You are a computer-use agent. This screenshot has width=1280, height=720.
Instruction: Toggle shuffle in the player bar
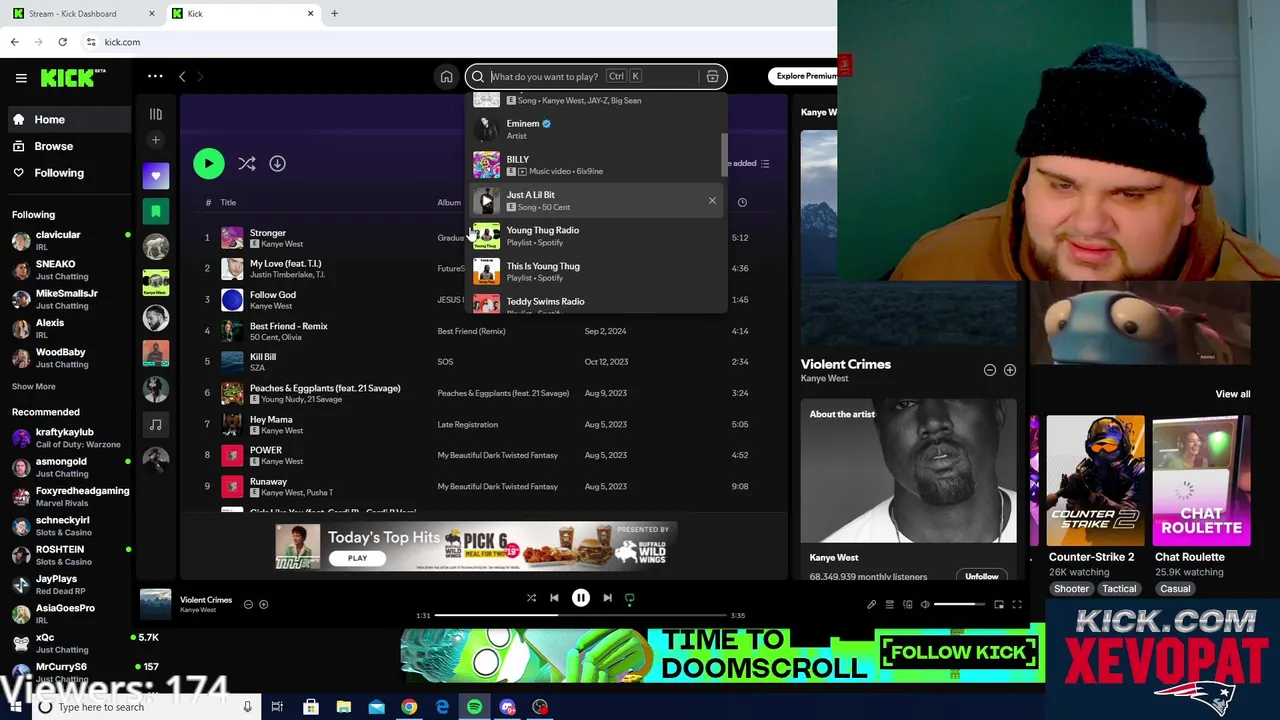pos(531,598)
